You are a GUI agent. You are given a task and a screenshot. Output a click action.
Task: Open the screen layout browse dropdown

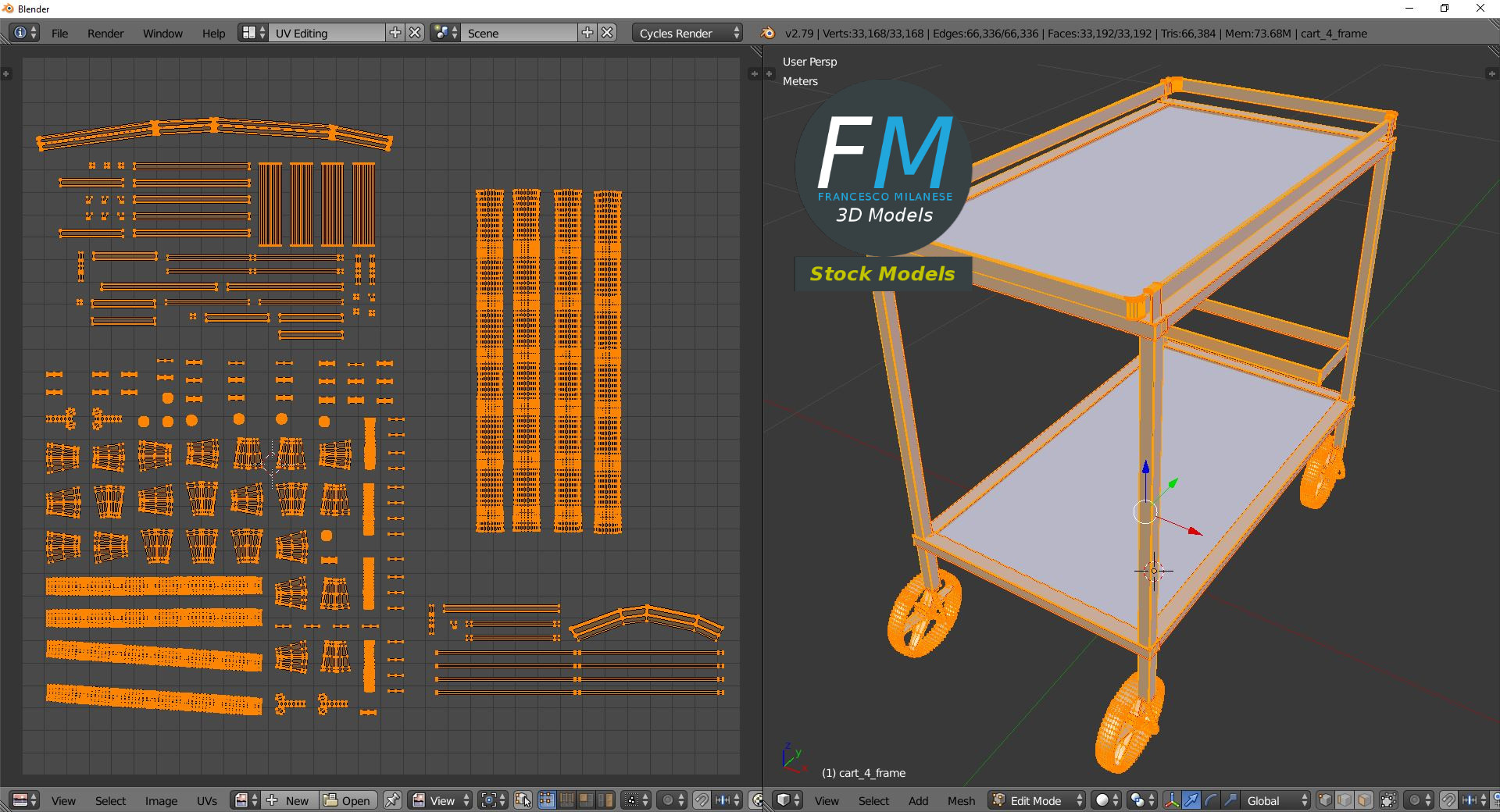click(x=254, y=33)
